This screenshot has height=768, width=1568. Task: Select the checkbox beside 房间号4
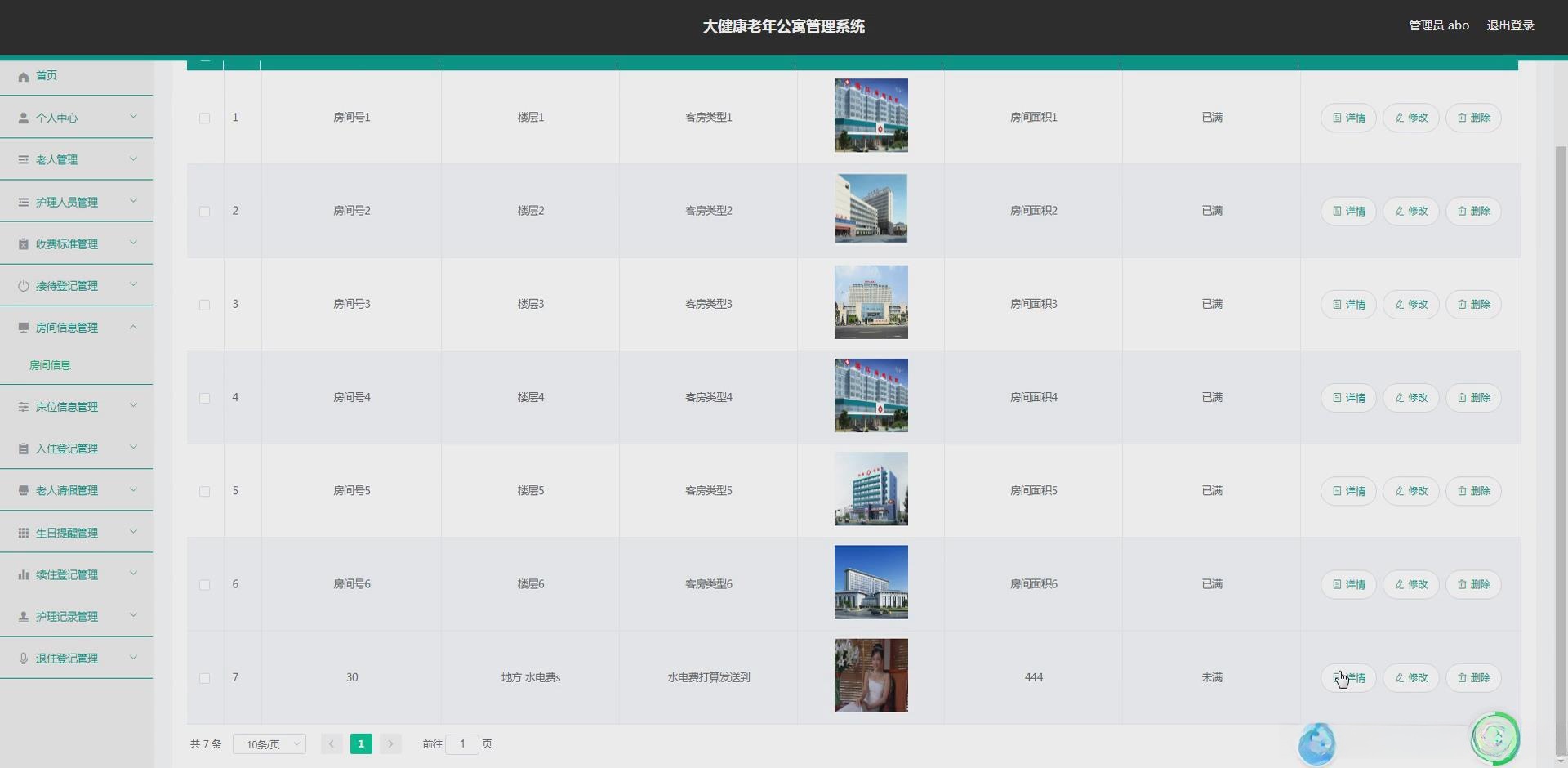(x=204, y=398)
